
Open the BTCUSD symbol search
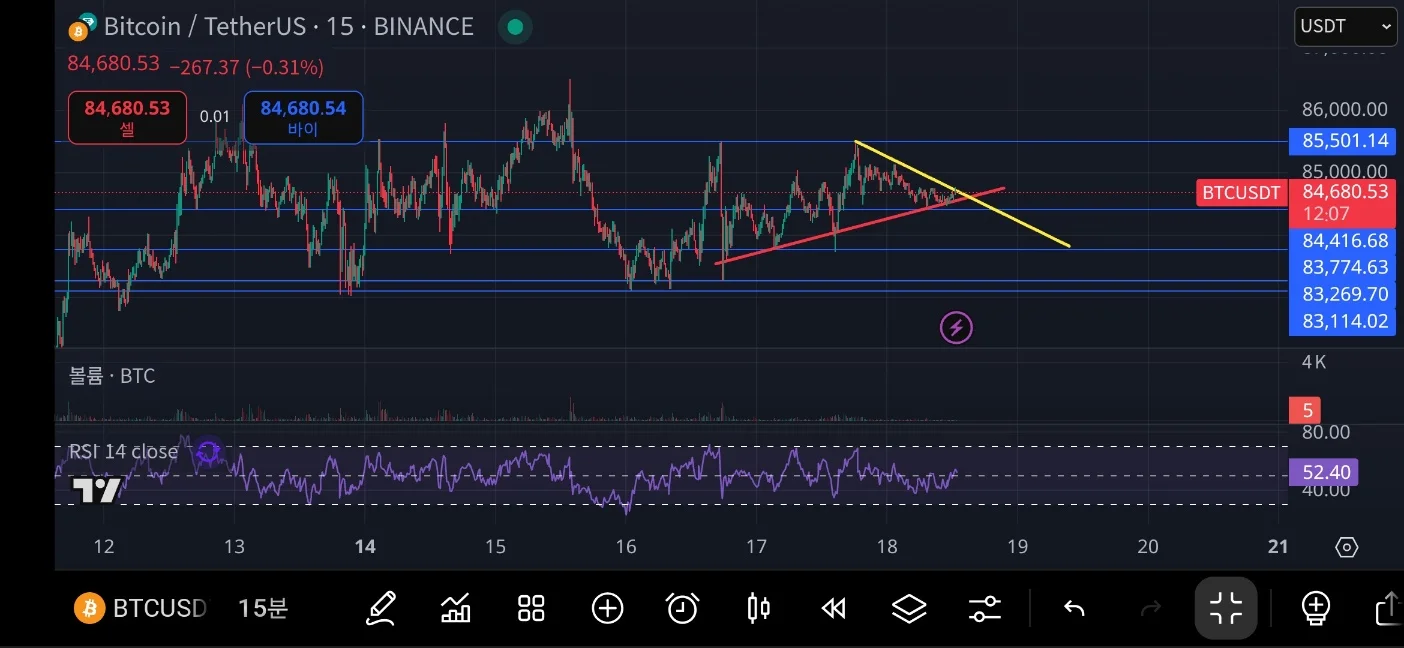[140, 608]
